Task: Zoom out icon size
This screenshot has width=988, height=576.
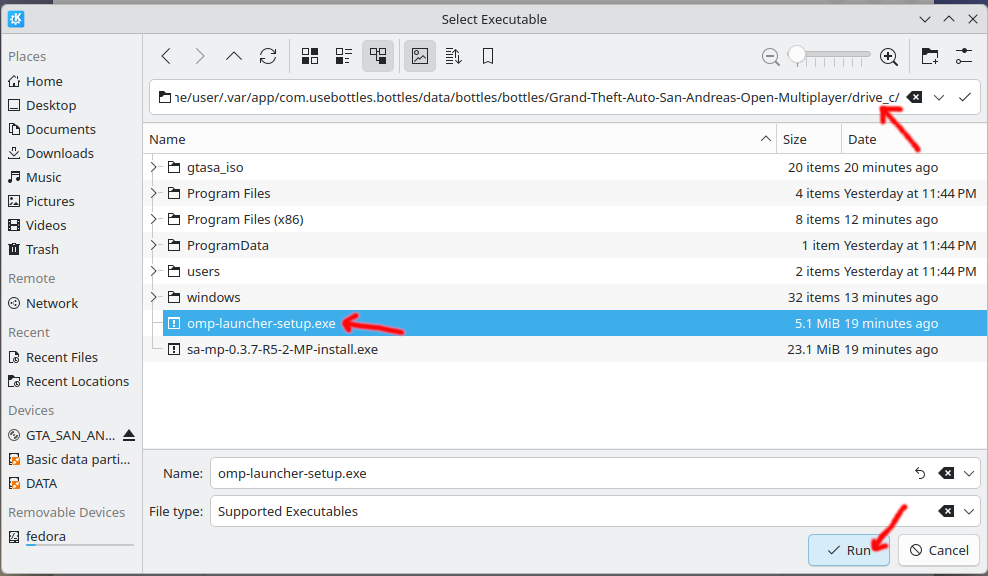Action: pos(771,57)
